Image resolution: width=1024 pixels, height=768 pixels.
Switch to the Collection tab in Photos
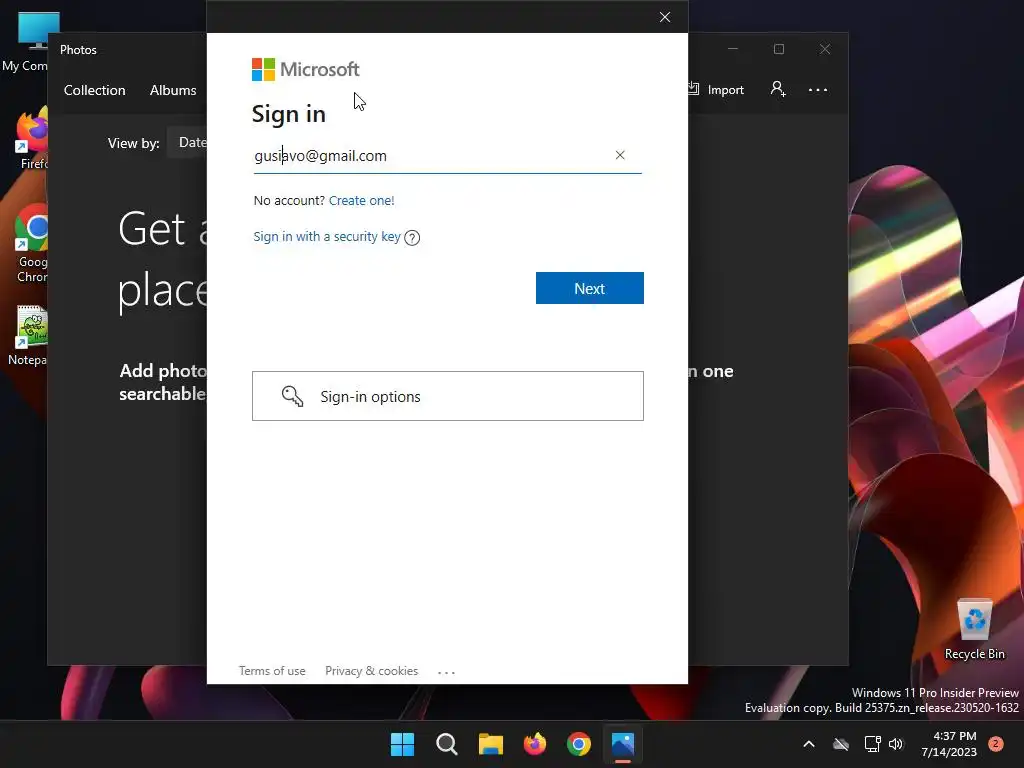coord(95,90)
